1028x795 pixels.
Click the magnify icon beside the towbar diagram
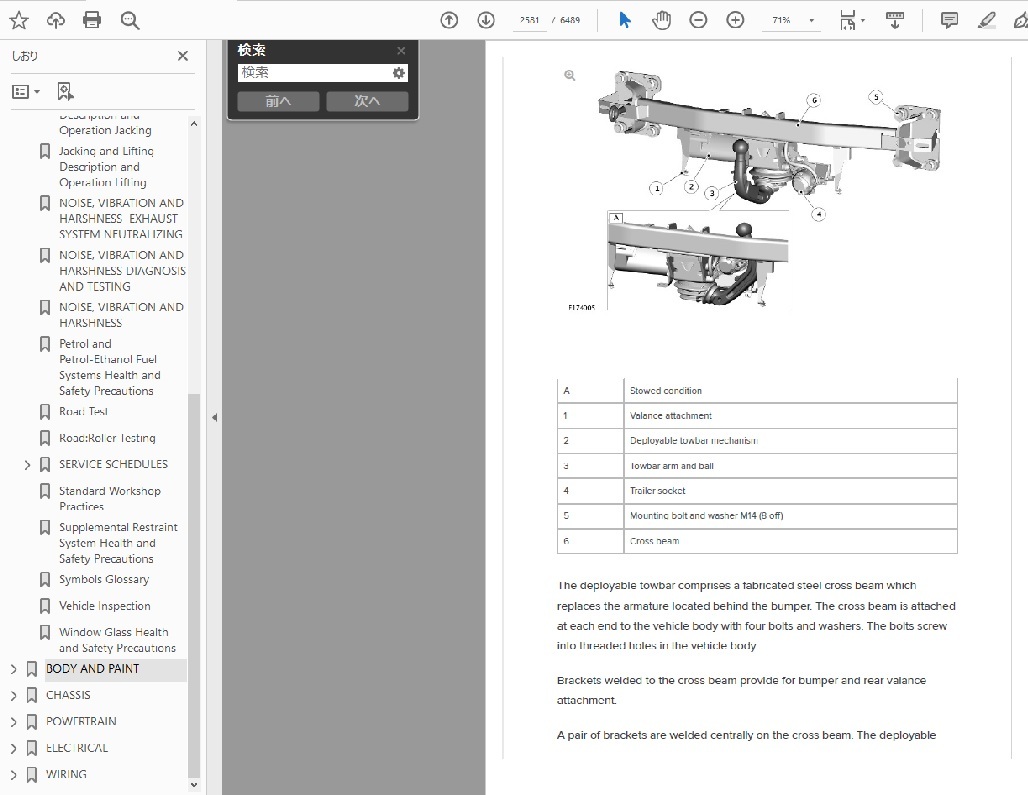coord(570,75)
